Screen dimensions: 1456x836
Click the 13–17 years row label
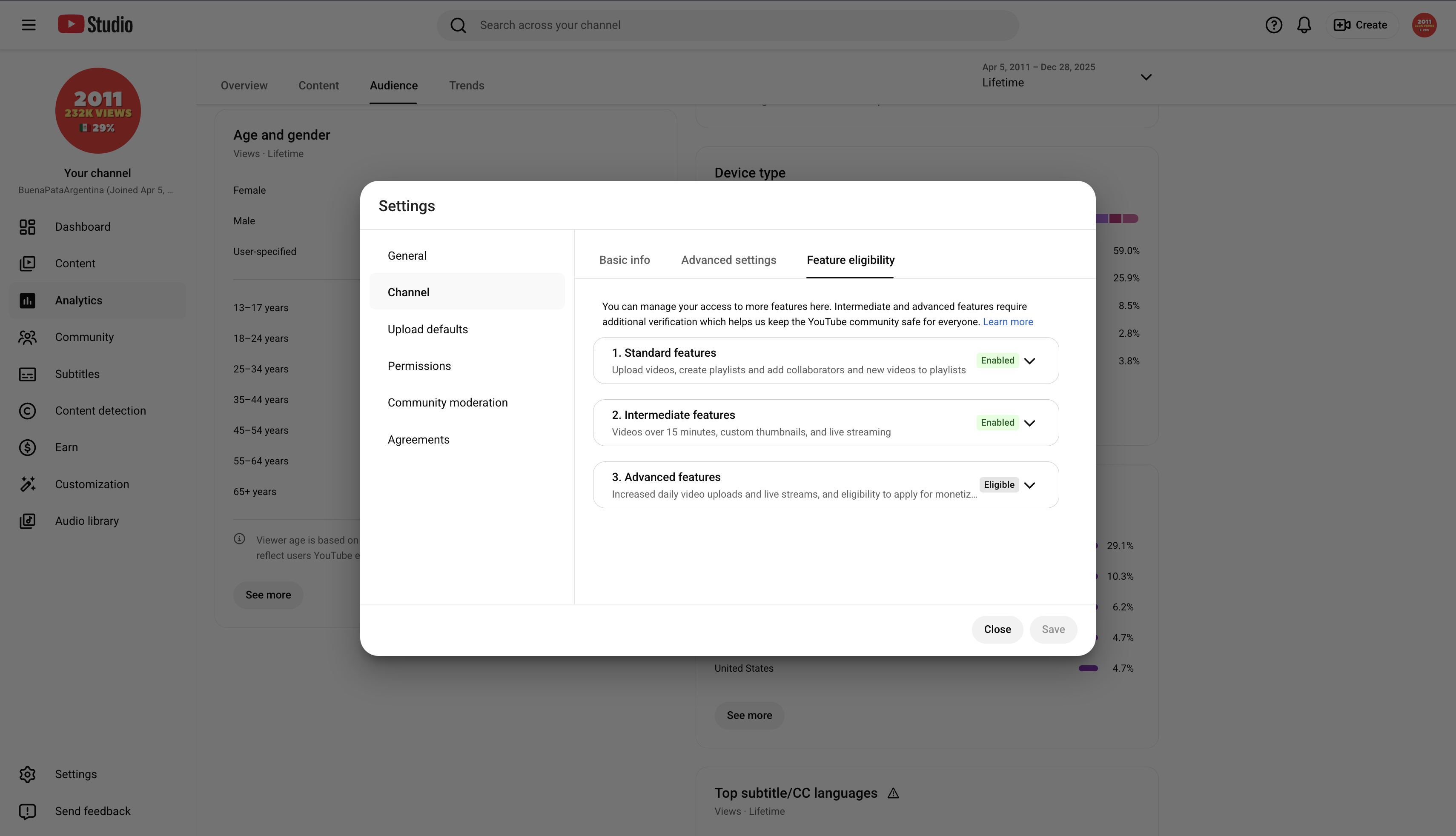(261, 308)
